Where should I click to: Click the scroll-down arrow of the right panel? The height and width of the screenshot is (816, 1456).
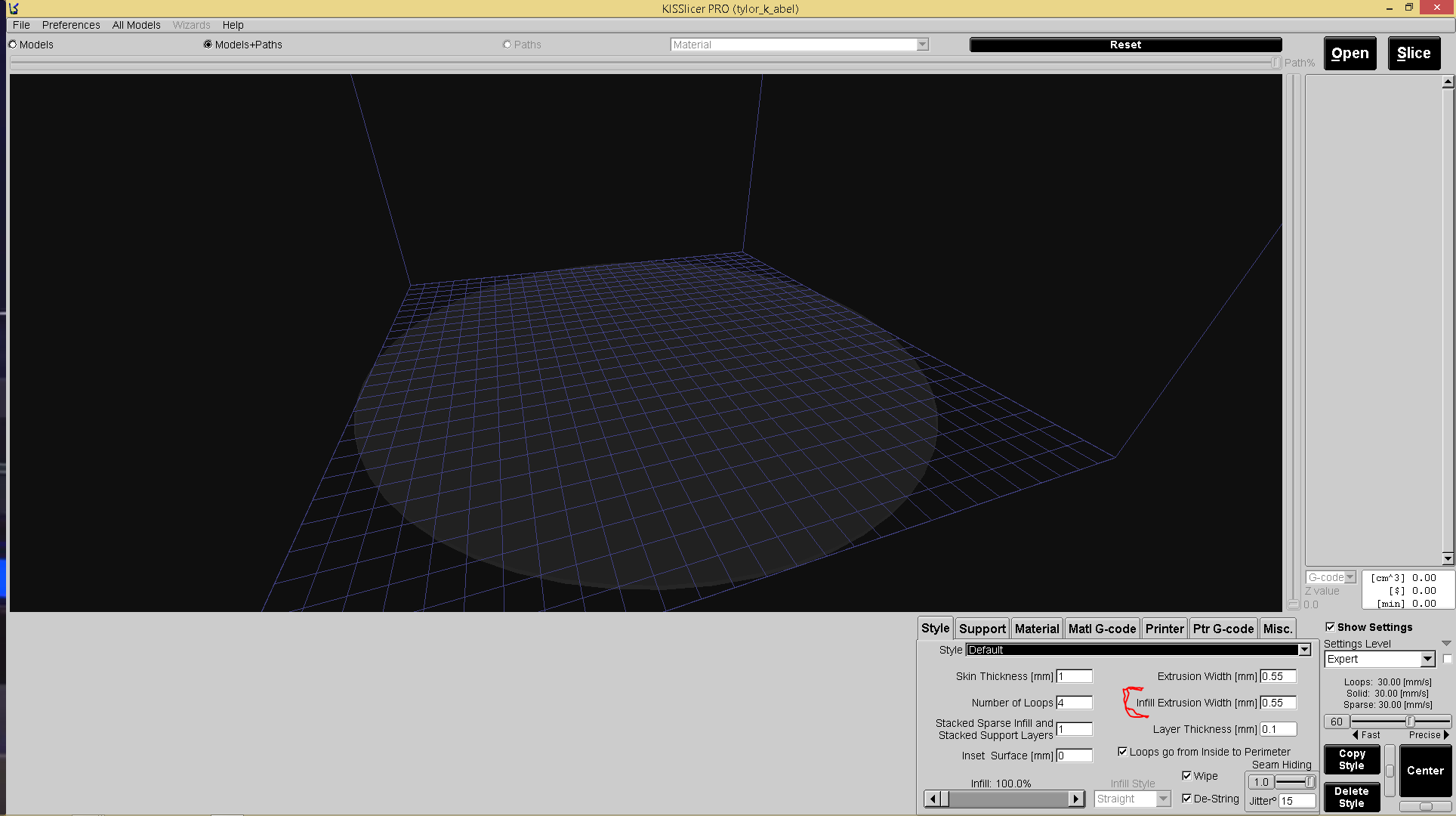coord(1448,558)
